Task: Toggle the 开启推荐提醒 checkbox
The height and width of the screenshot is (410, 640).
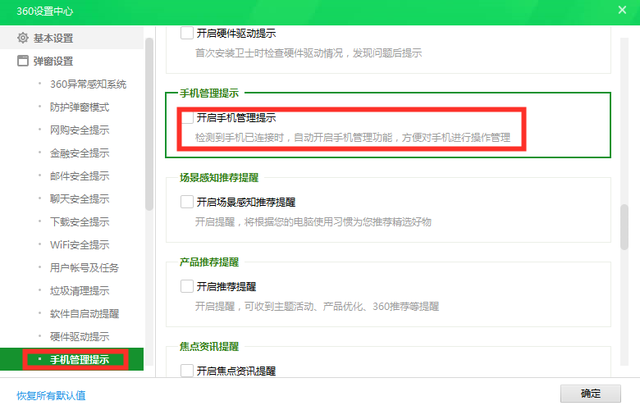Action: [x=187, y=286]
